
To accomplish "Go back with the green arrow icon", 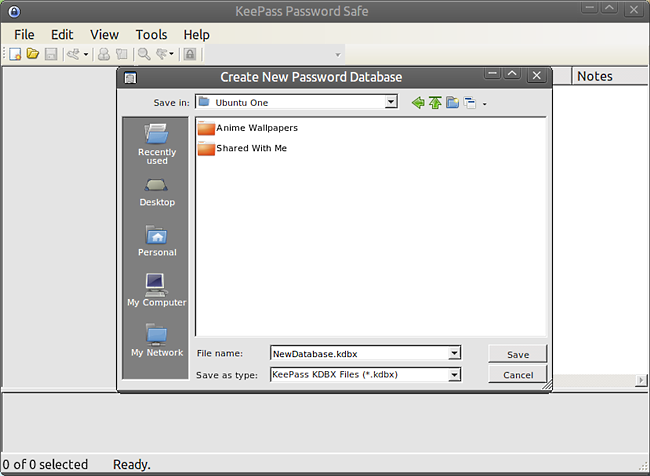I will coord(418,102).
